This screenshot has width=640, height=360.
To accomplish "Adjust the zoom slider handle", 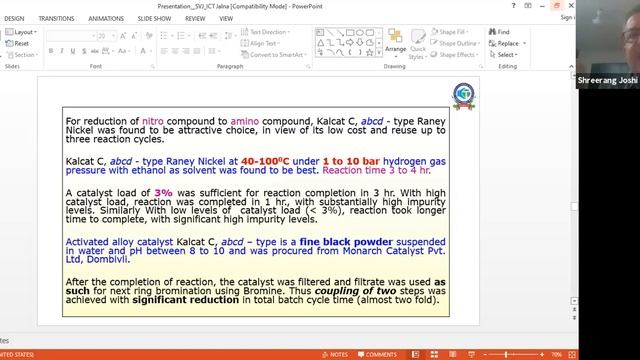I will pos(506,355).
